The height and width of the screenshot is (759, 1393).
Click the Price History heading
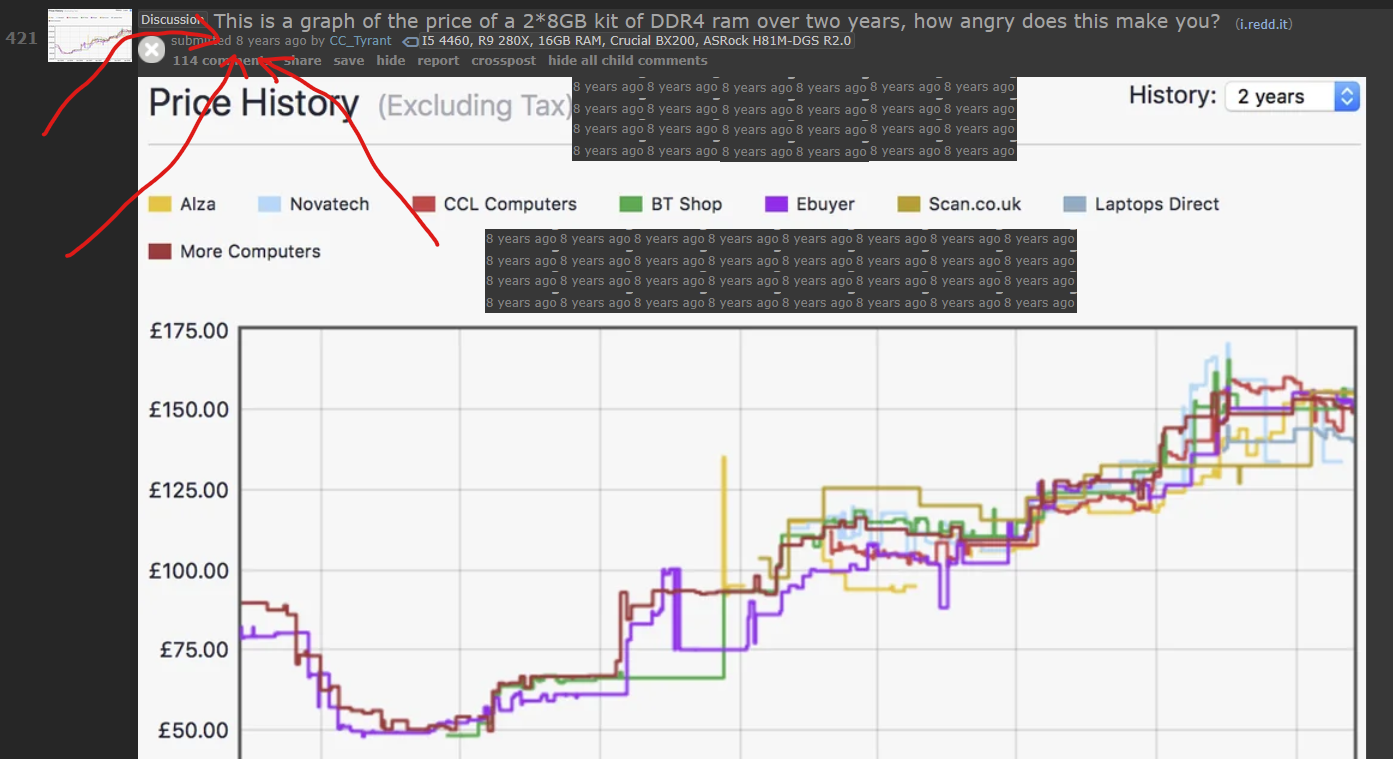[253, 103]
